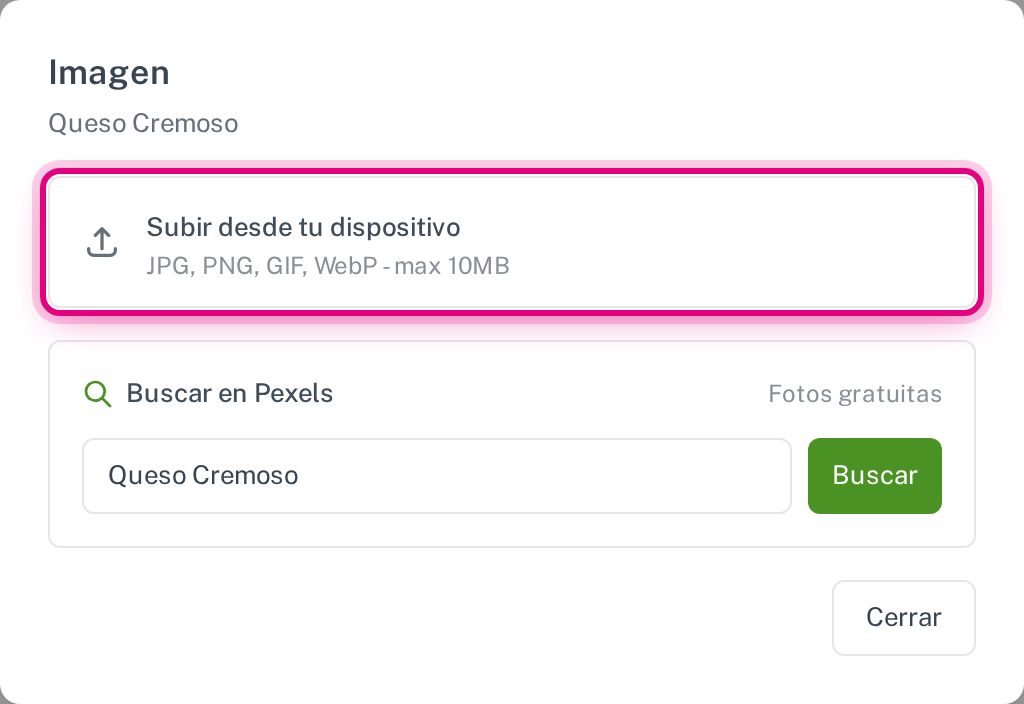Click the Fotos gratuitas label
The height and width of the screenshot is (704, 1024).
pos(855,394)
